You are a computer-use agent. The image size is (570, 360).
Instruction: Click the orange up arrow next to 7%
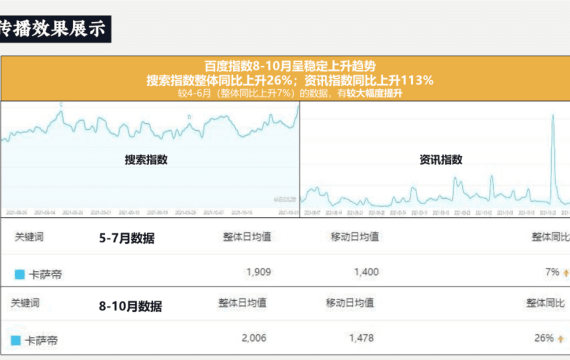[x=566, y=273]
